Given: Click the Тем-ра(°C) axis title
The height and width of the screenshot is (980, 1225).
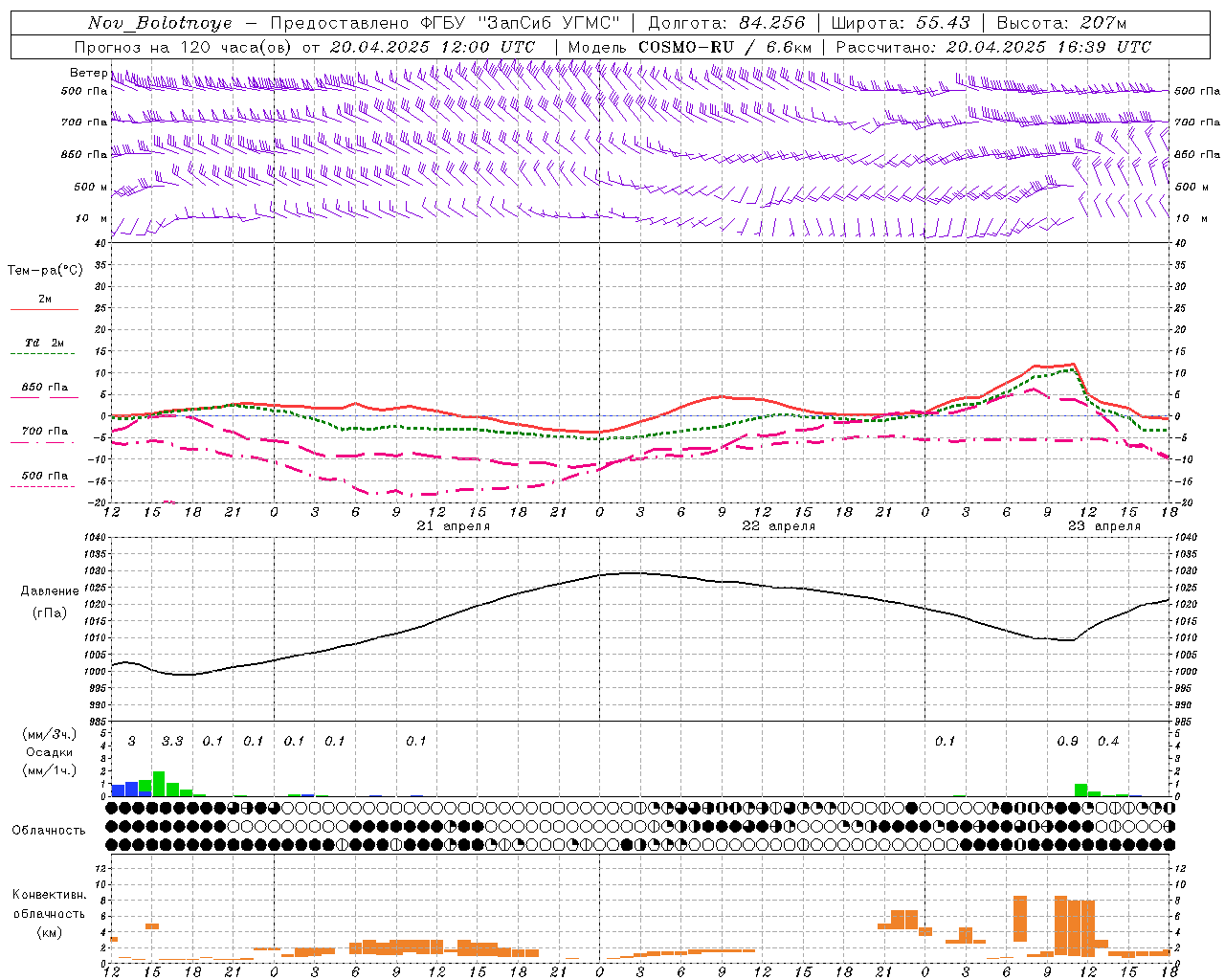Looking at the screenshot, I should [45, 271].
